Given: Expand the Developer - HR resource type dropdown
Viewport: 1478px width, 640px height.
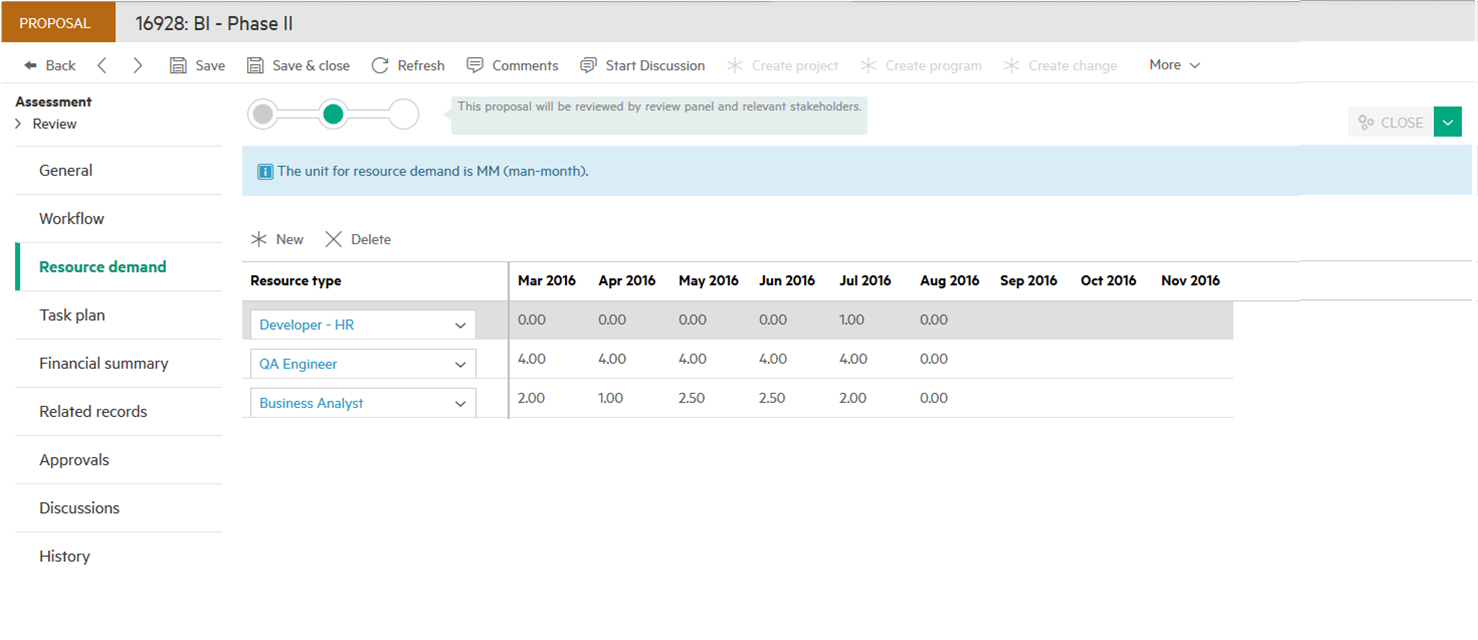Looking at the screenshot, I should coord(460,326).
